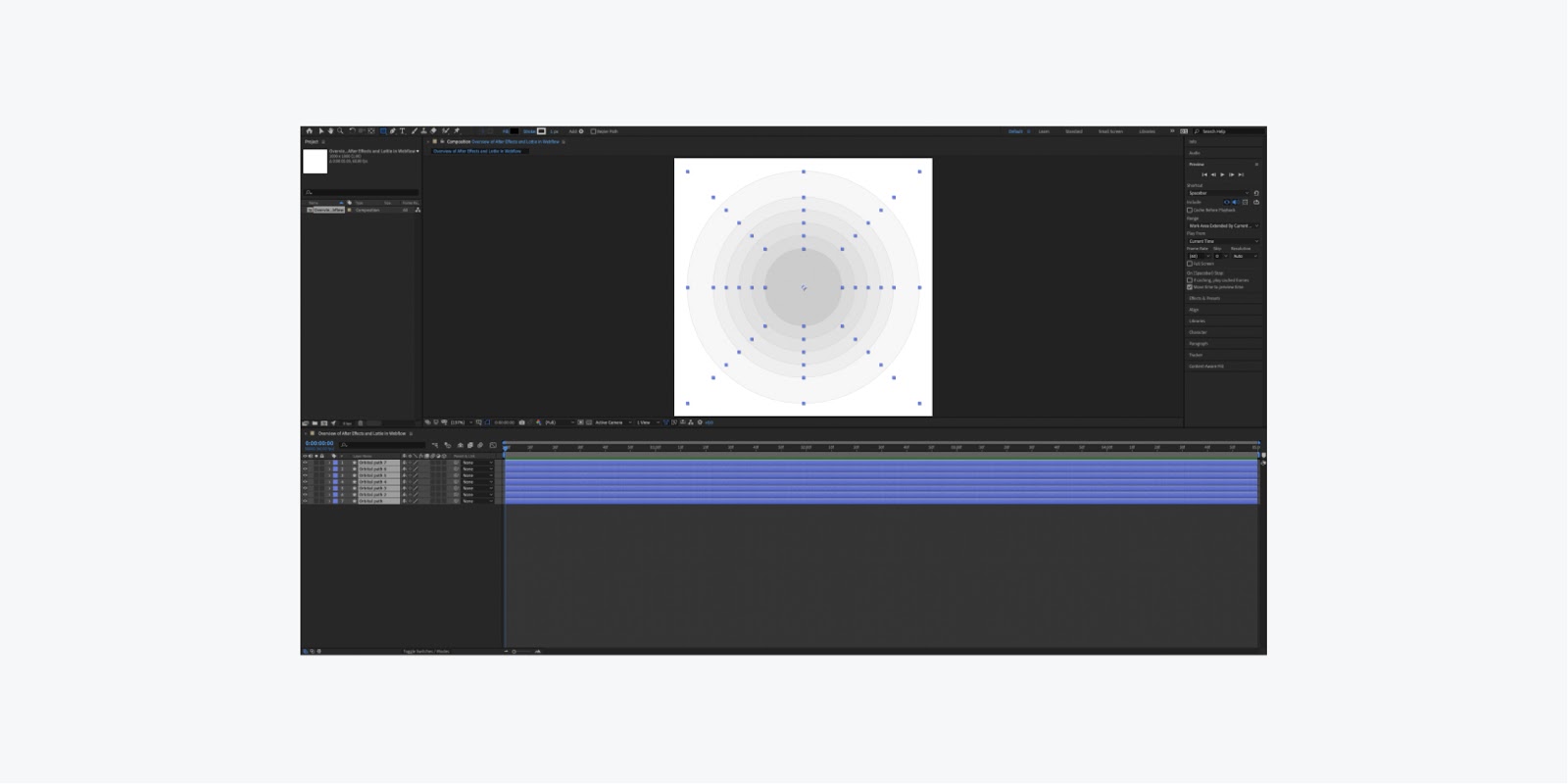The width and height of the screenshot is (1568, 784).
Task: Enable motion blur icon in timeline header
Action: 480,444
